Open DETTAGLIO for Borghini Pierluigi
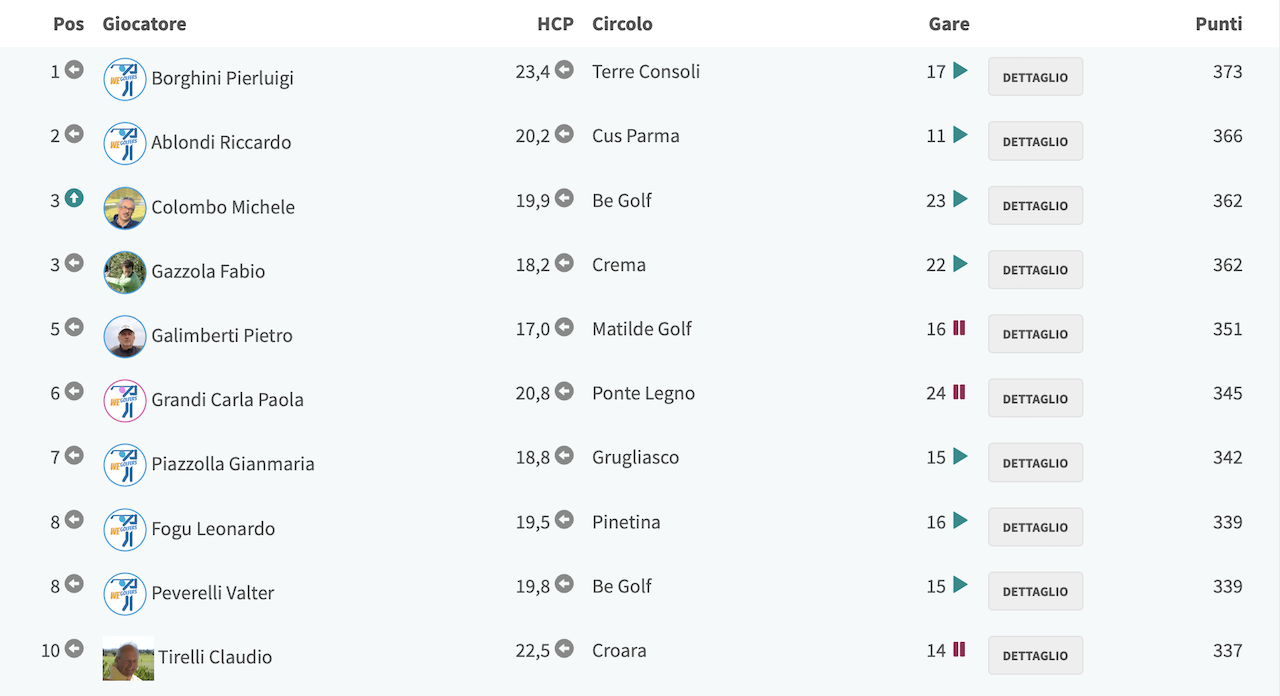The image size is (1280, 696). tap(1035, 77)
